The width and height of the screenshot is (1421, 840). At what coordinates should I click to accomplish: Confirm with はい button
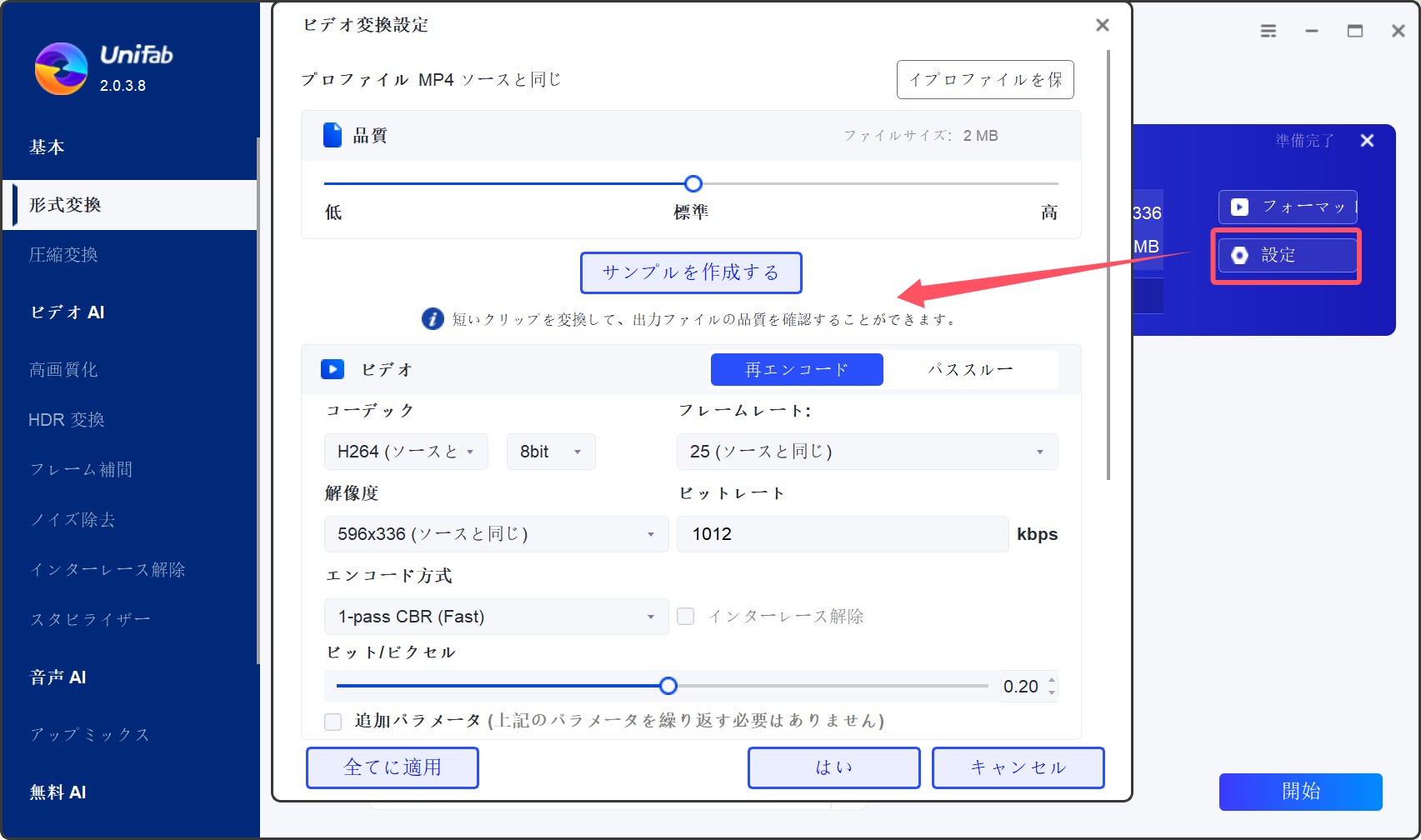834,767
